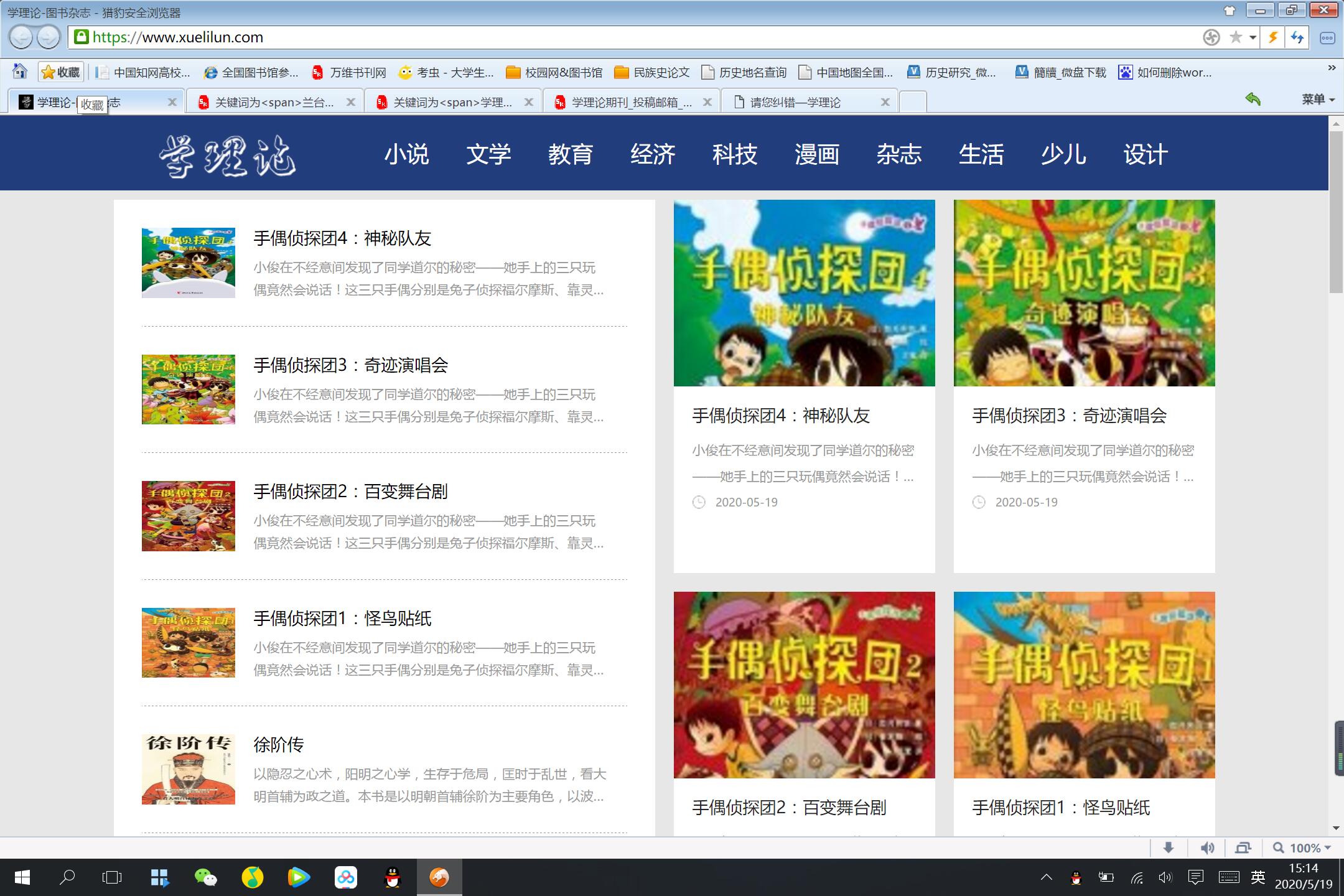The width and height of the screenshot is (1344, 896).
Task: Go to the 设计 category
Action: point(1146,154)
